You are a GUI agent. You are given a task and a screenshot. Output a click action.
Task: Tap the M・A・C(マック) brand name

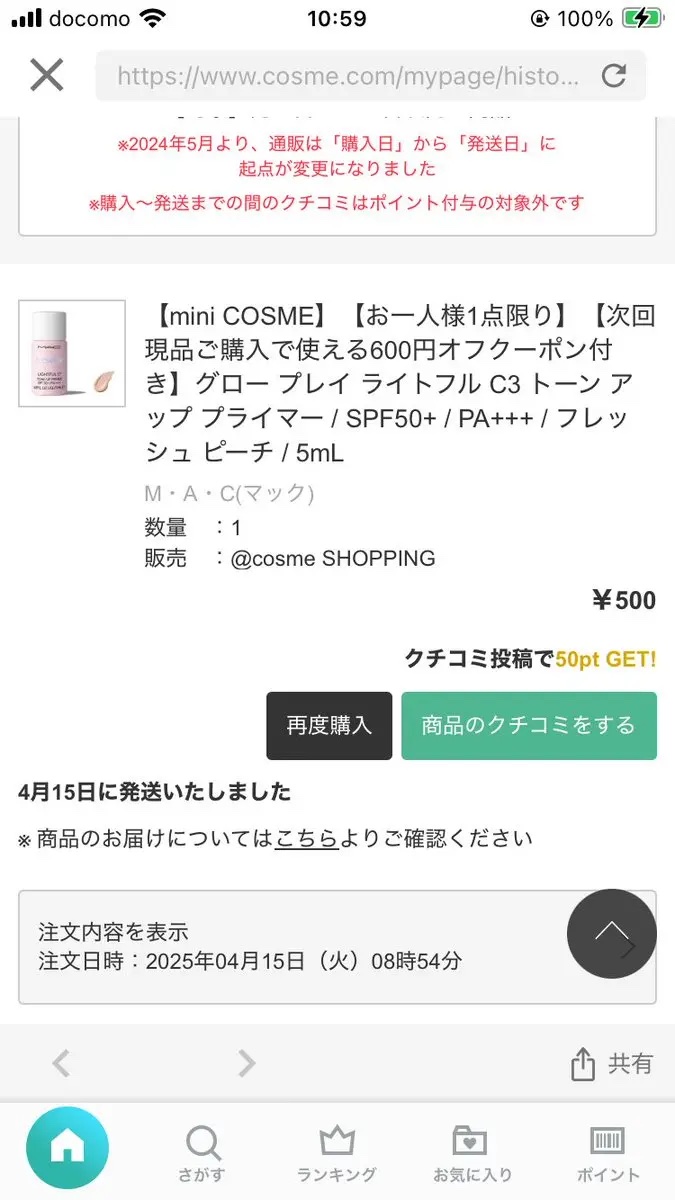[229, 493]
